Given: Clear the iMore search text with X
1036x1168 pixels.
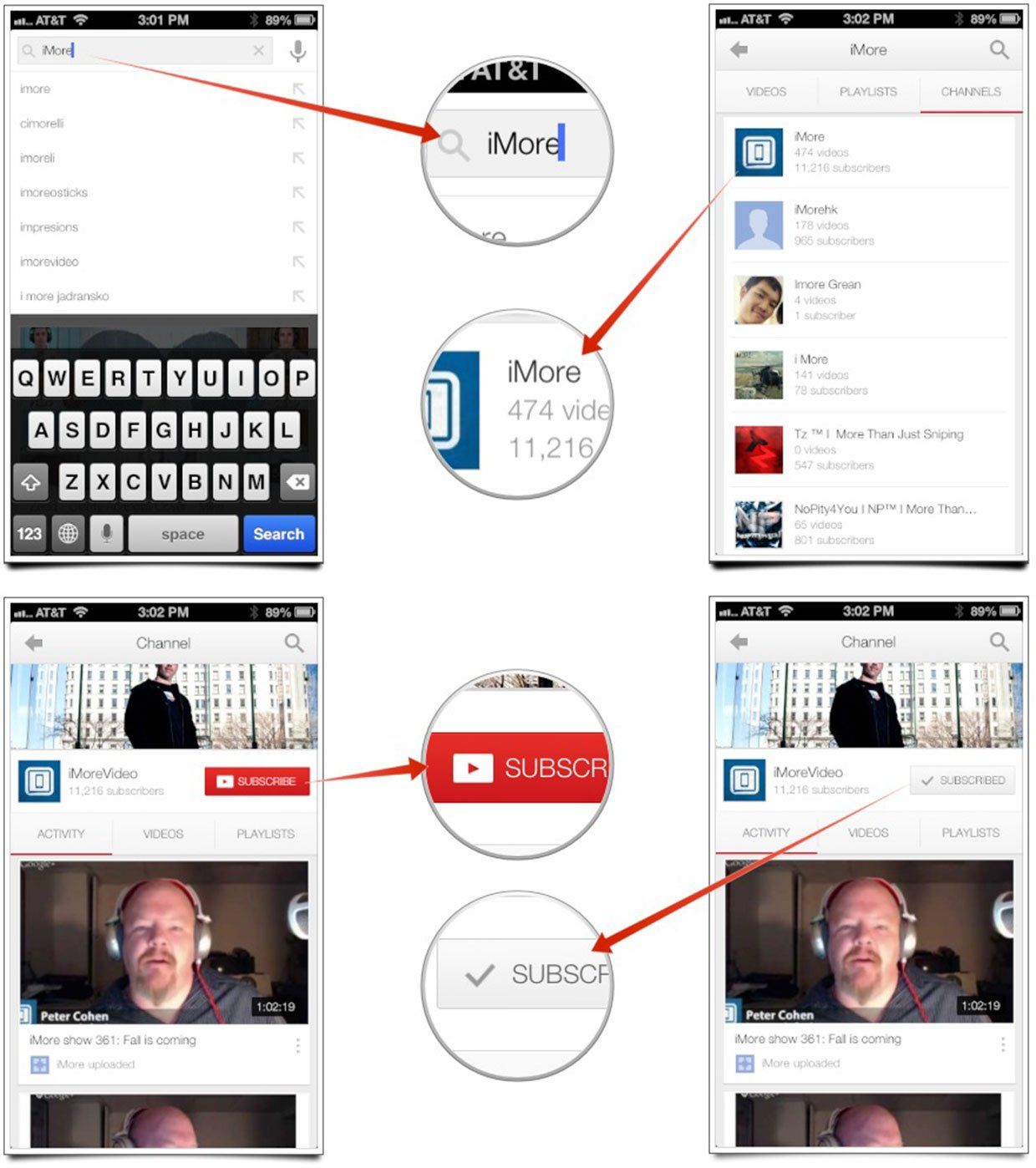Looking at the screenshot, I should pyautogui.click(x=259, y=51).
